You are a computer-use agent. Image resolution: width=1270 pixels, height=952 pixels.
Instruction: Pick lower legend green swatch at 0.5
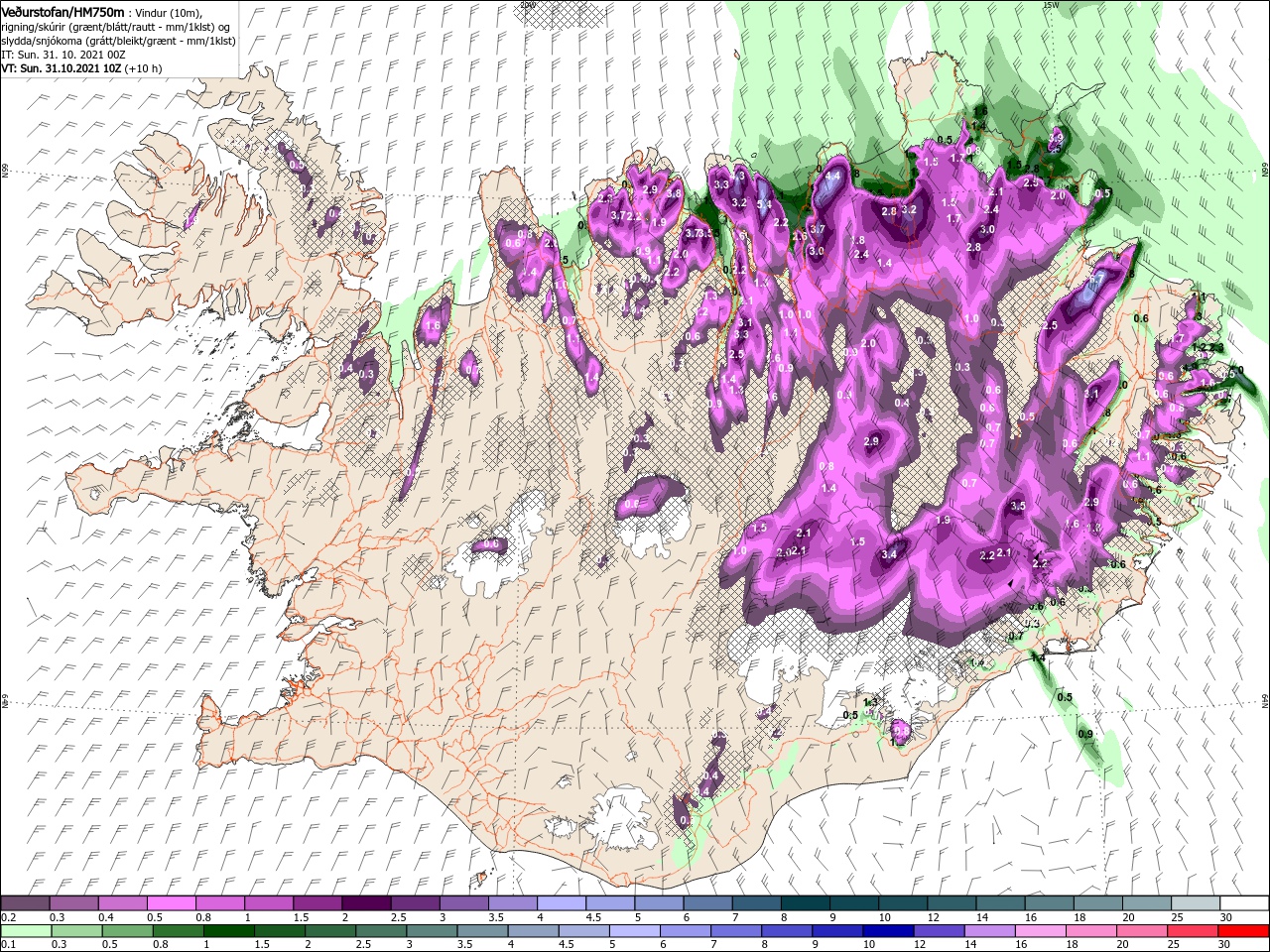pos(127,931)
